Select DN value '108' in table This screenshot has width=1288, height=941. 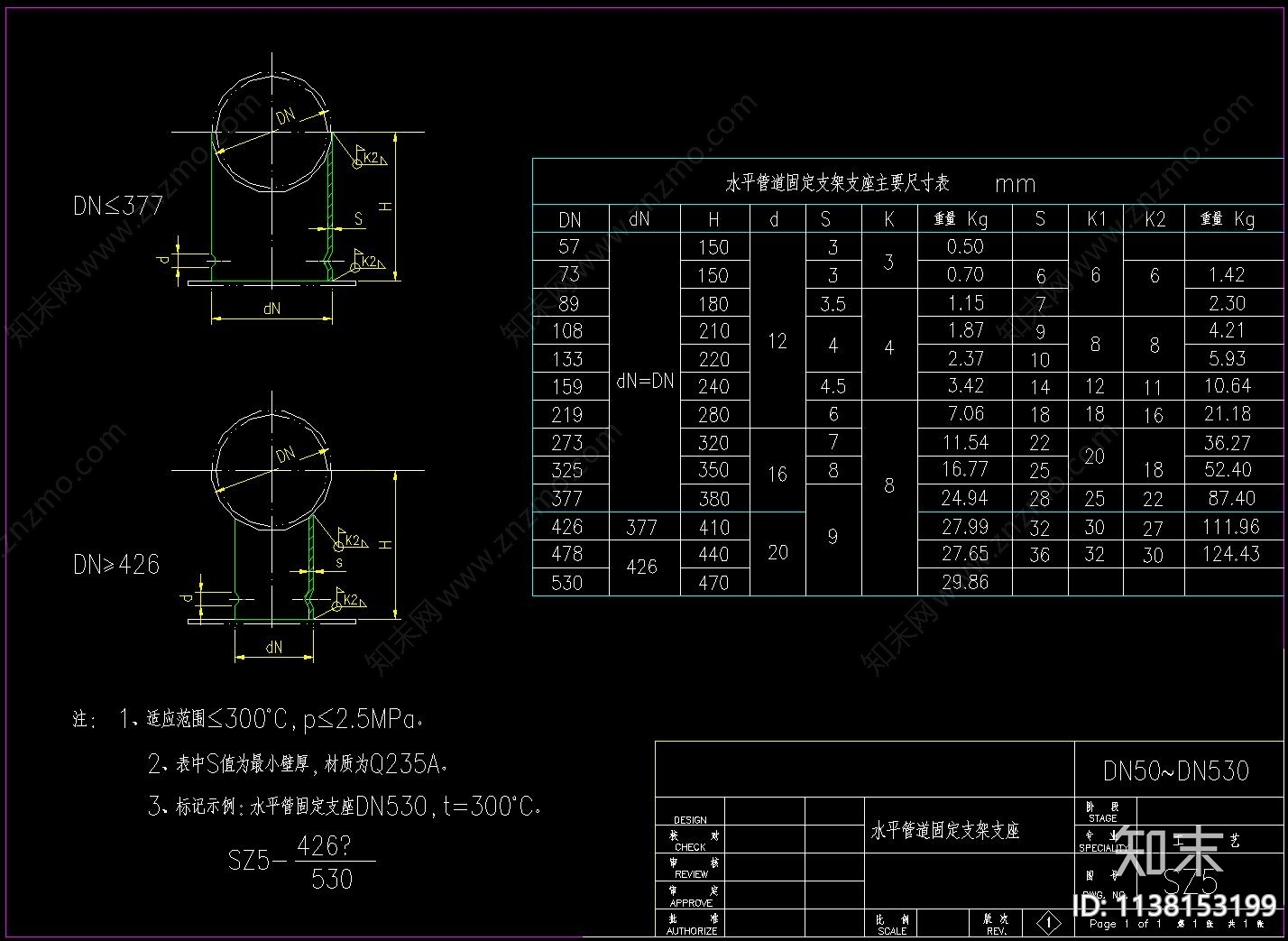pos(568,331)
